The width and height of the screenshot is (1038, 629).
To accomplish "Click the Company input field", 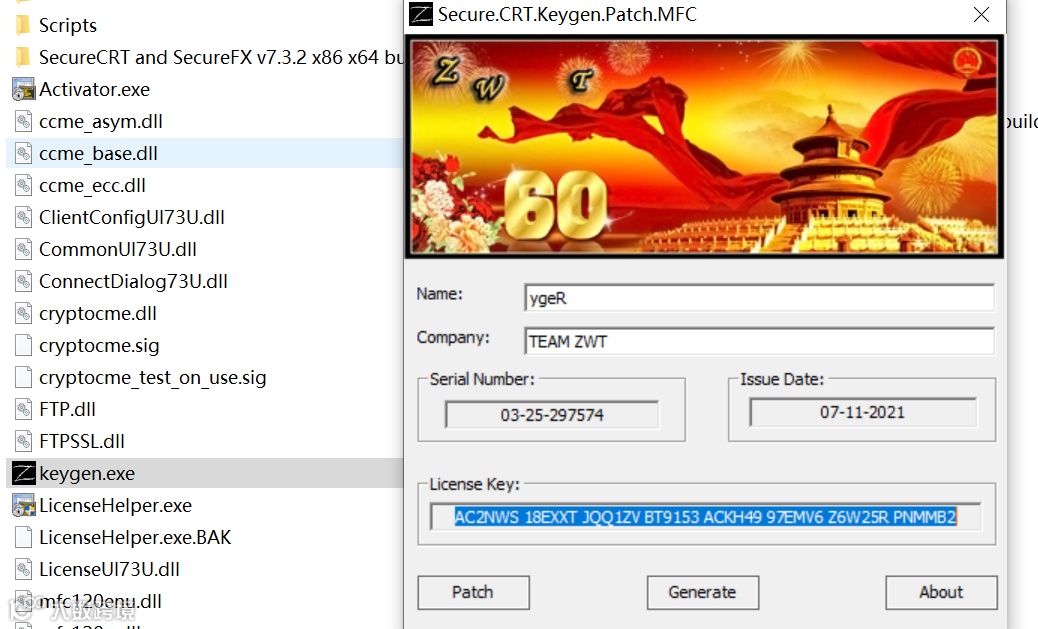I will coord(759,342).
